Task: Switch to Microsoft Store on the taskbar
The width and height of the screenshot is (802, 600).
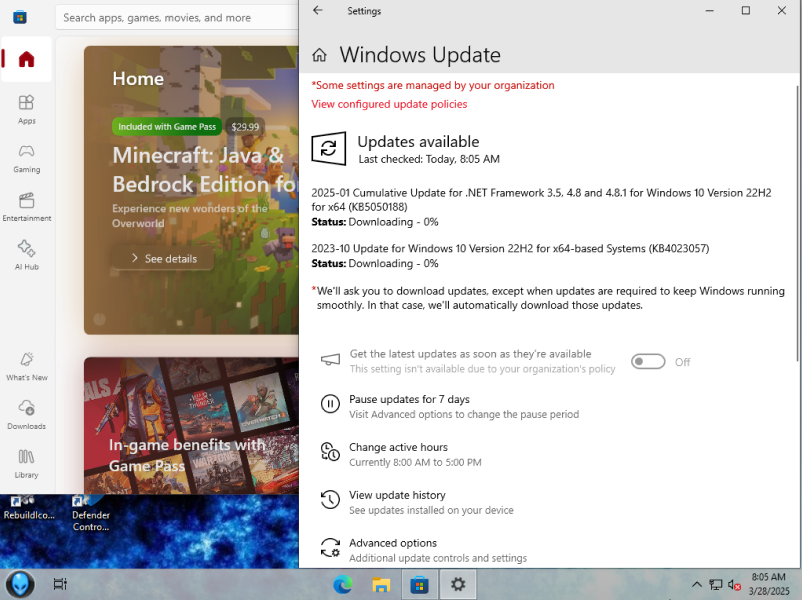Action: (419, 584)
